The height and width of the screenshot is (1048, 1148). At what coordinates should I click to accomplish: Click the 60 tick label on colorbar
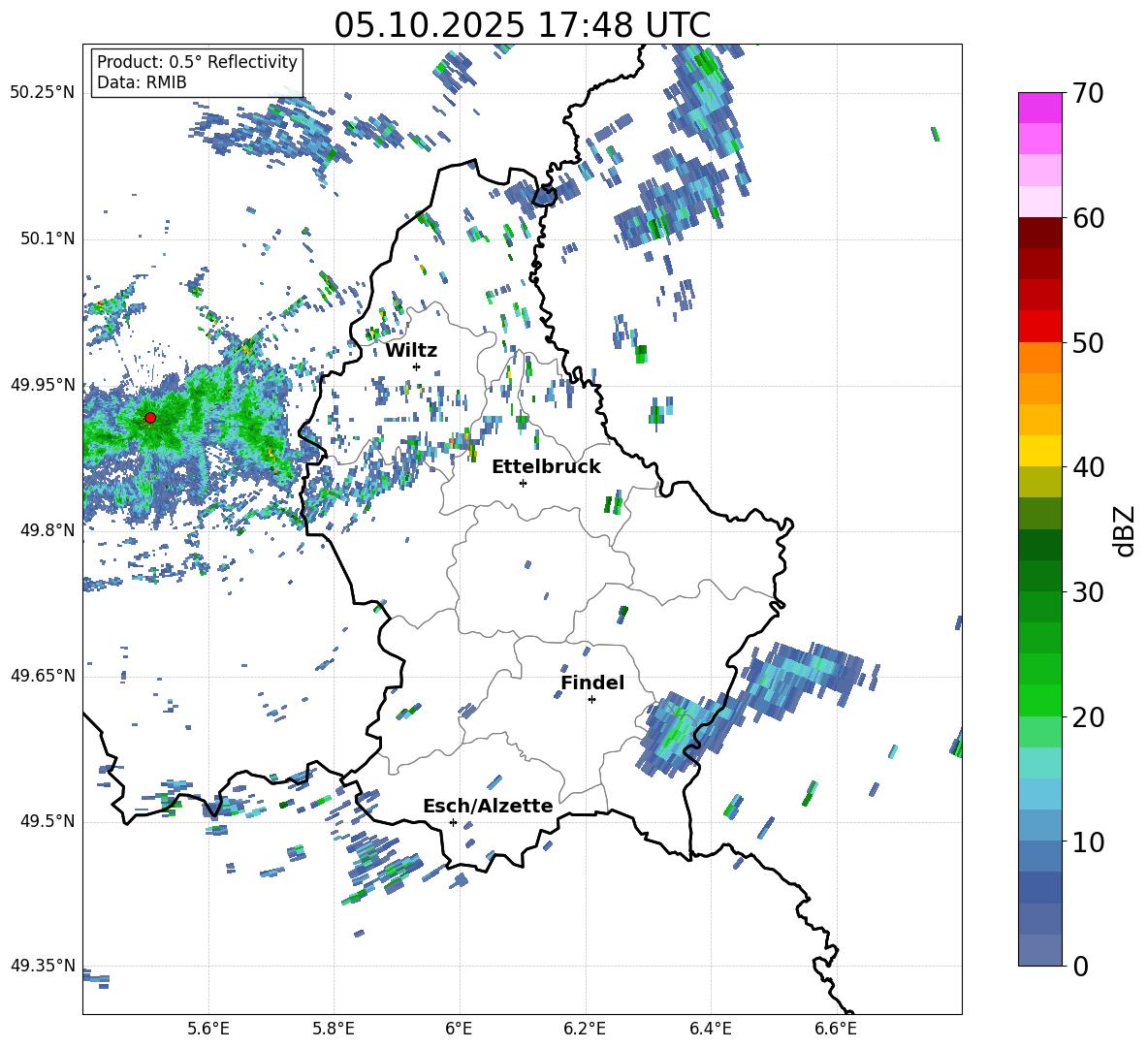1087,218
